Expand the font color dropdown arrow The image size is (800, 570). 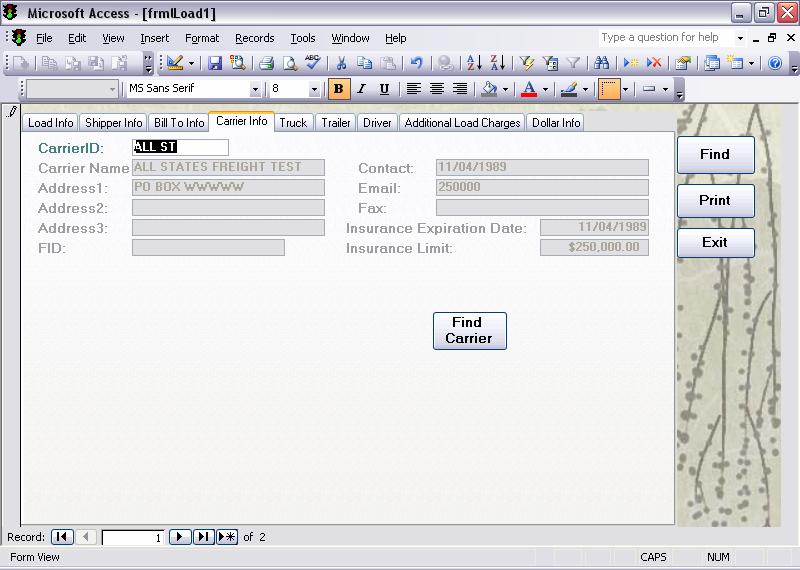[x=545, y=89]
